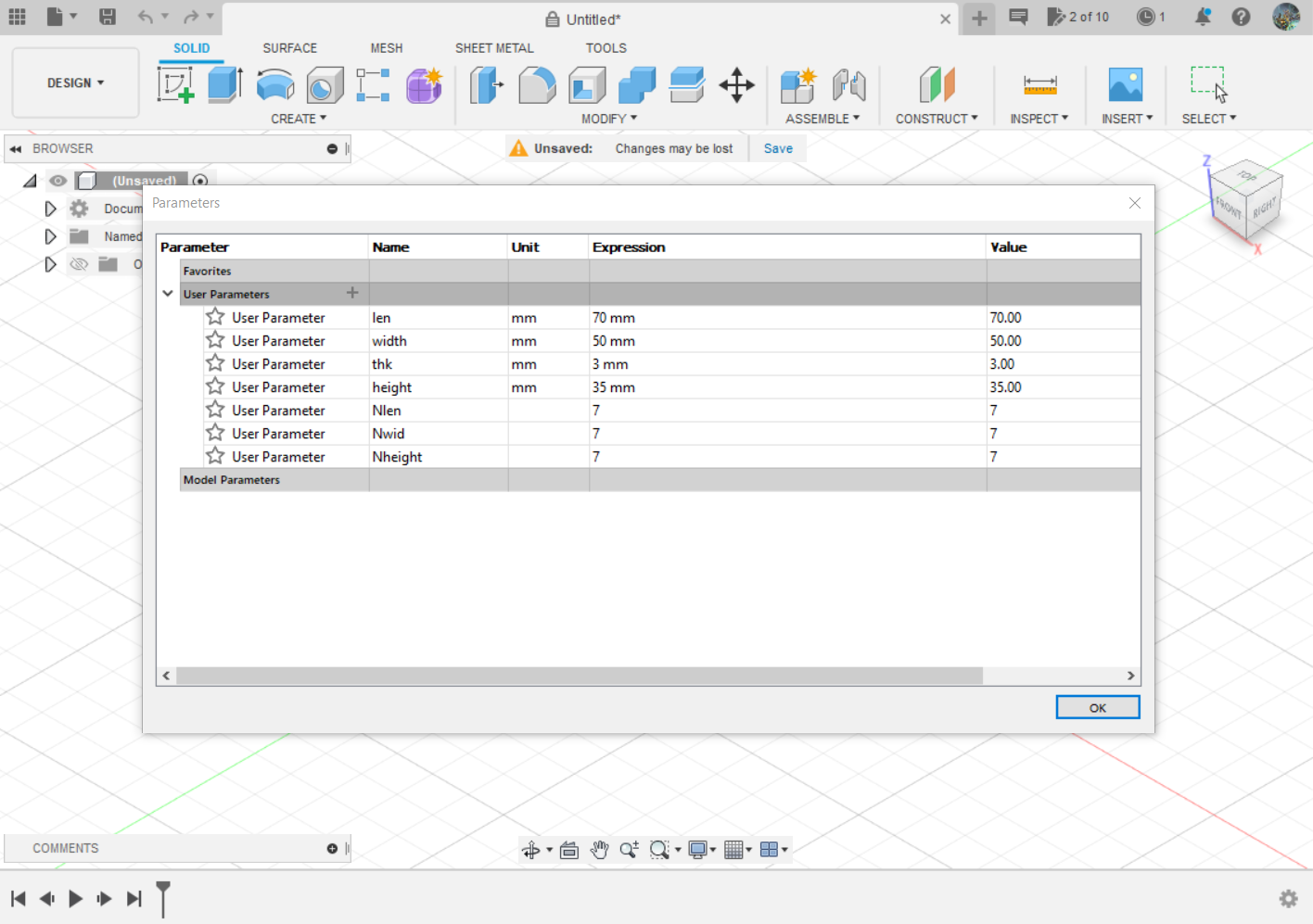Collapse the User Parameters section
Image resolution: width=1313 pixels, height=924 pixels.
click(168, 294)
